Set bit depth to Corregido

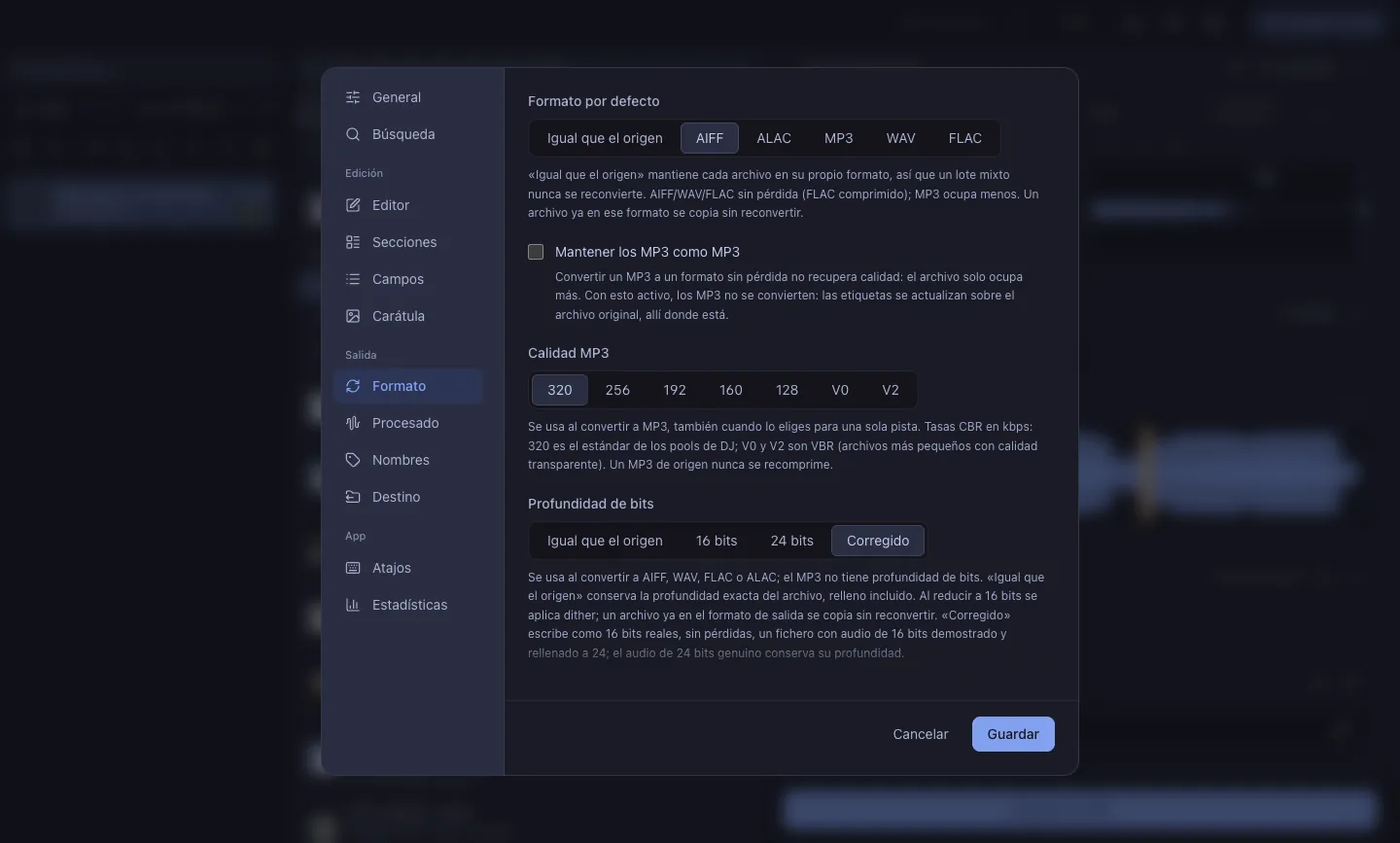point(878,541)
